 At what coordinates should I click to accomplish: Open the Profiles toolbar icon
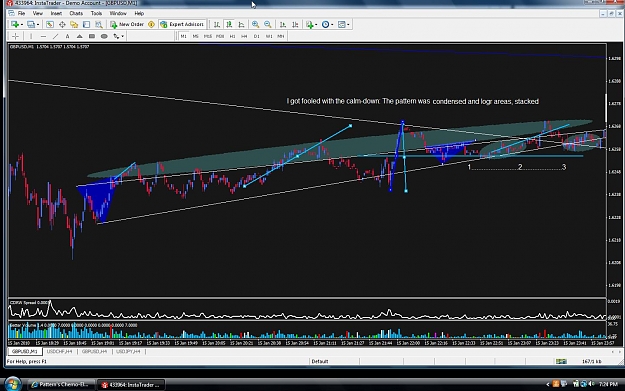31,24
